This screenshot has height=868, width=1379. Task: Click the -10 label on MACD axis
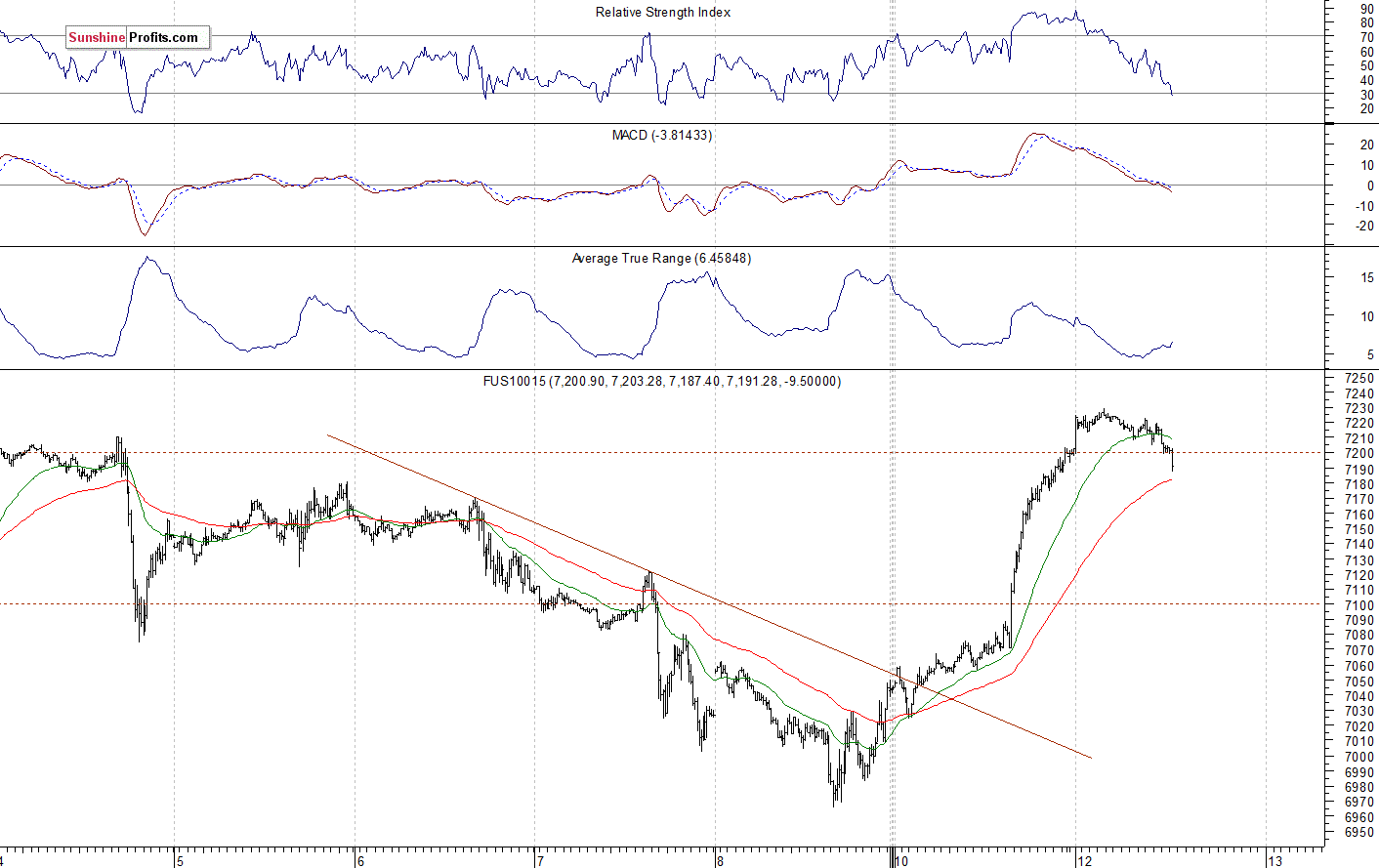tap(1364, 206)
